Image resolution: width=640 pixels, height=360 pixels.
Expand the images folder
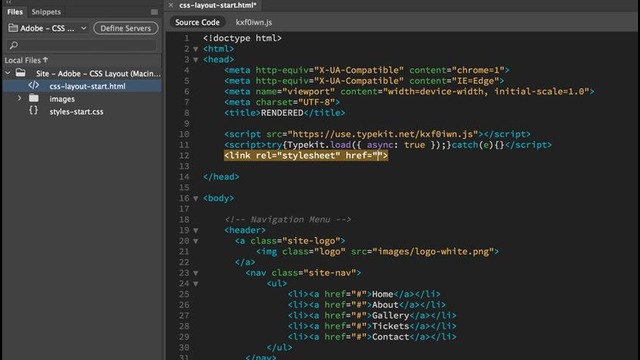click(19, 98)
